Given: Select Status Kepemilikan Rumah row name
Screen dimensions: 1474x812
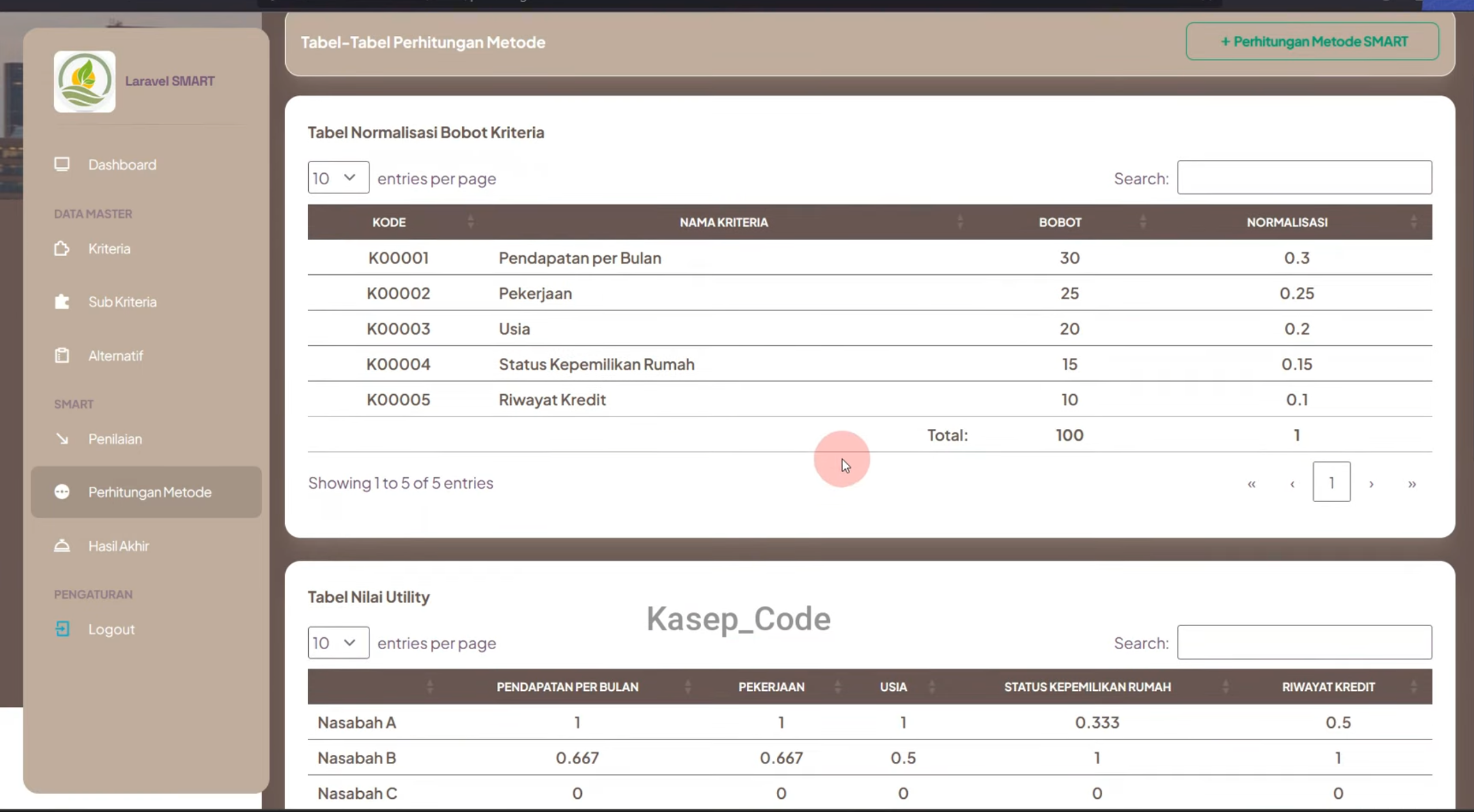Looking at the screenshot, I should (x=596, y=364).
